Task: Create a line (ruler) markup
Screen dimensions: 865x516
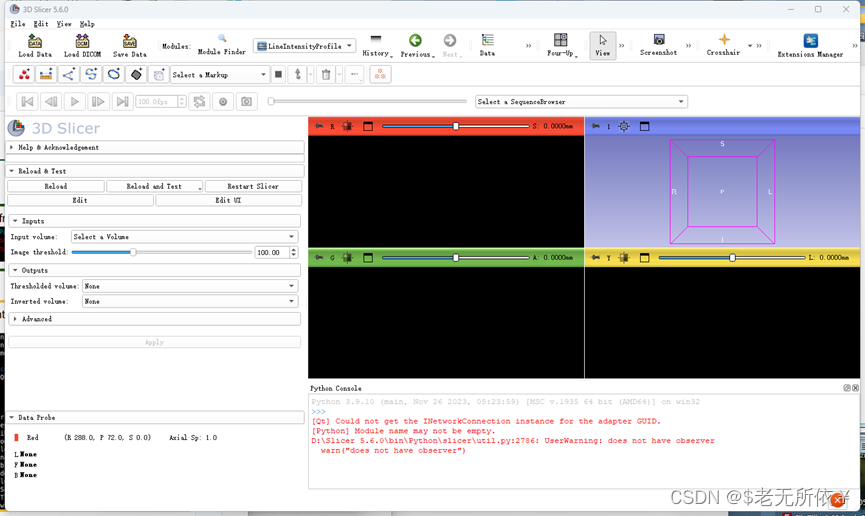Action: [x=46, y=75]
